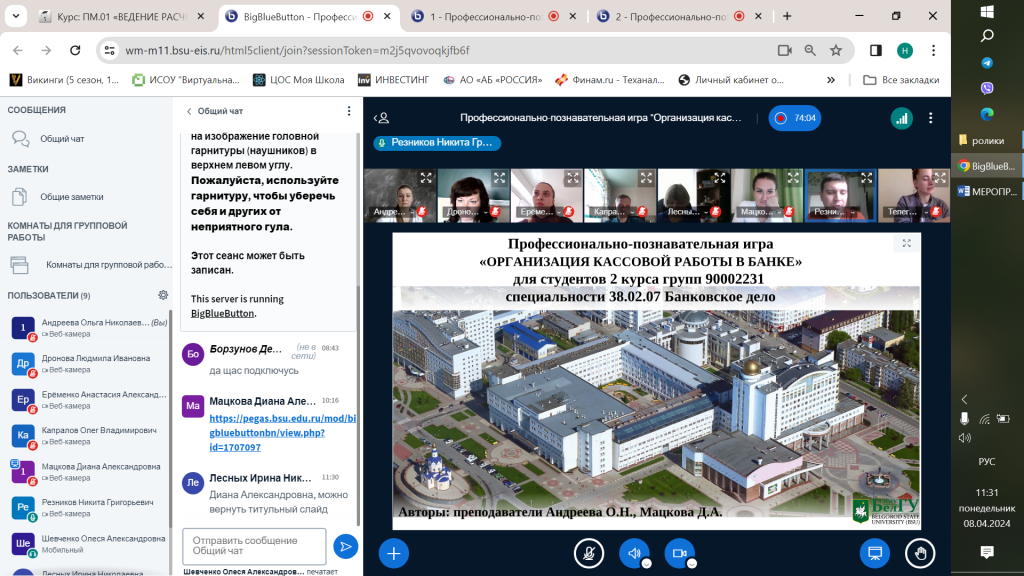
Task: Open Викинги bookmark
Action: click(63, 80)
